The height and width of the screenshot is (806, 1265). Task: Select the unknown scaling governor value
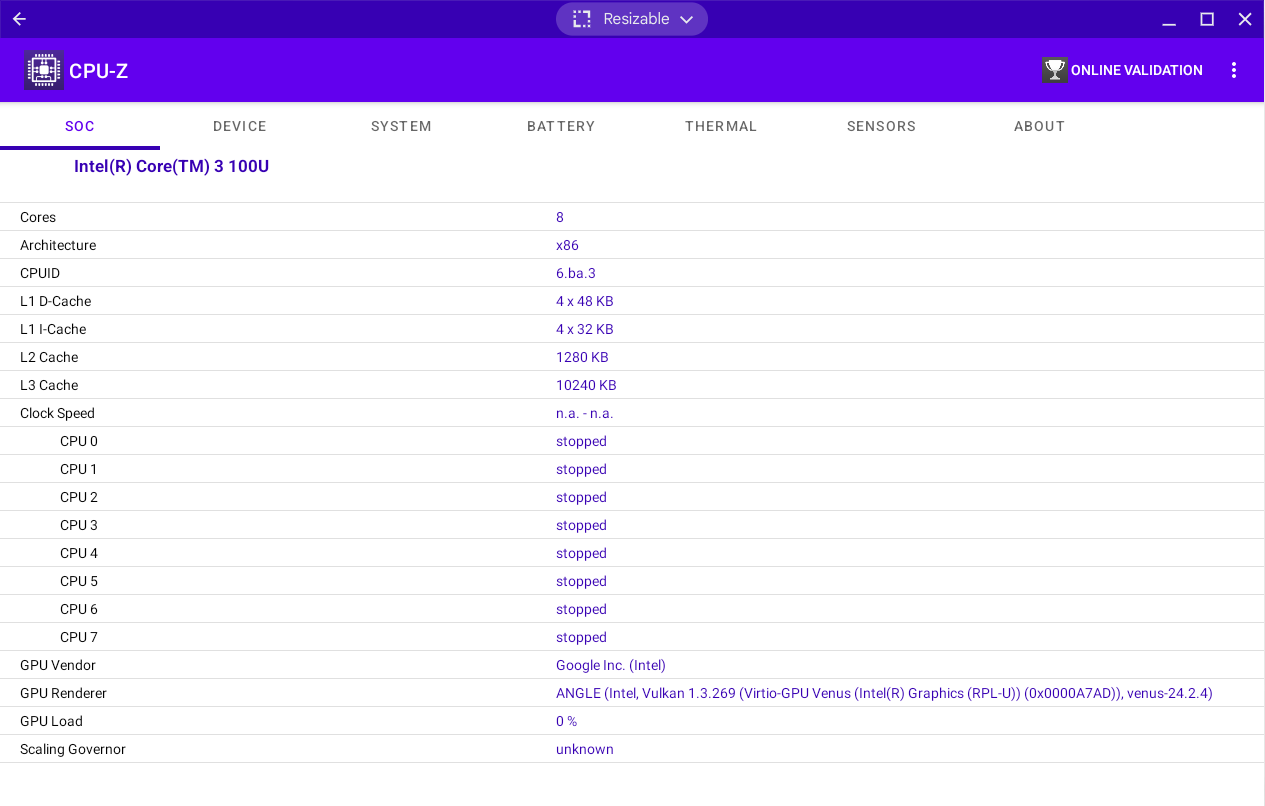pos(585,749)
